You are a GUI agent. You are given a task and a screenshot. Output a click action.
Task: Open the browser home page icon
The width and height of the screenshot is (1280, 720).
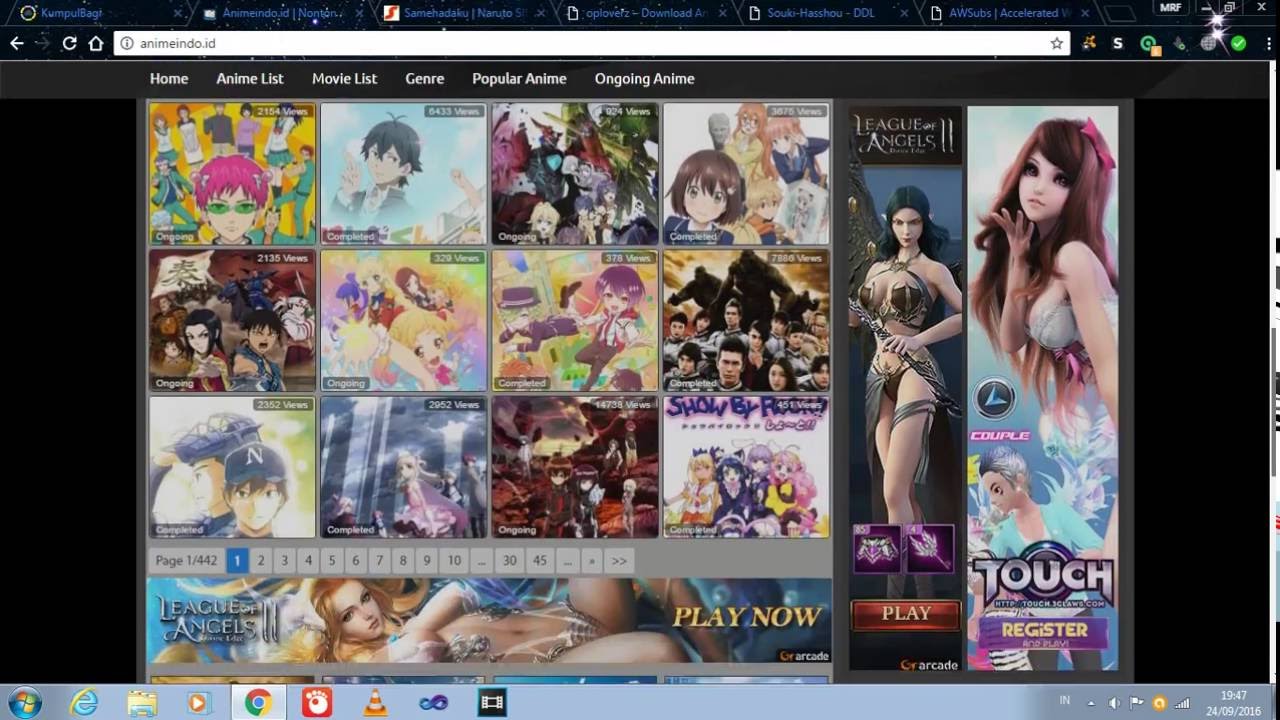point(96,43)
